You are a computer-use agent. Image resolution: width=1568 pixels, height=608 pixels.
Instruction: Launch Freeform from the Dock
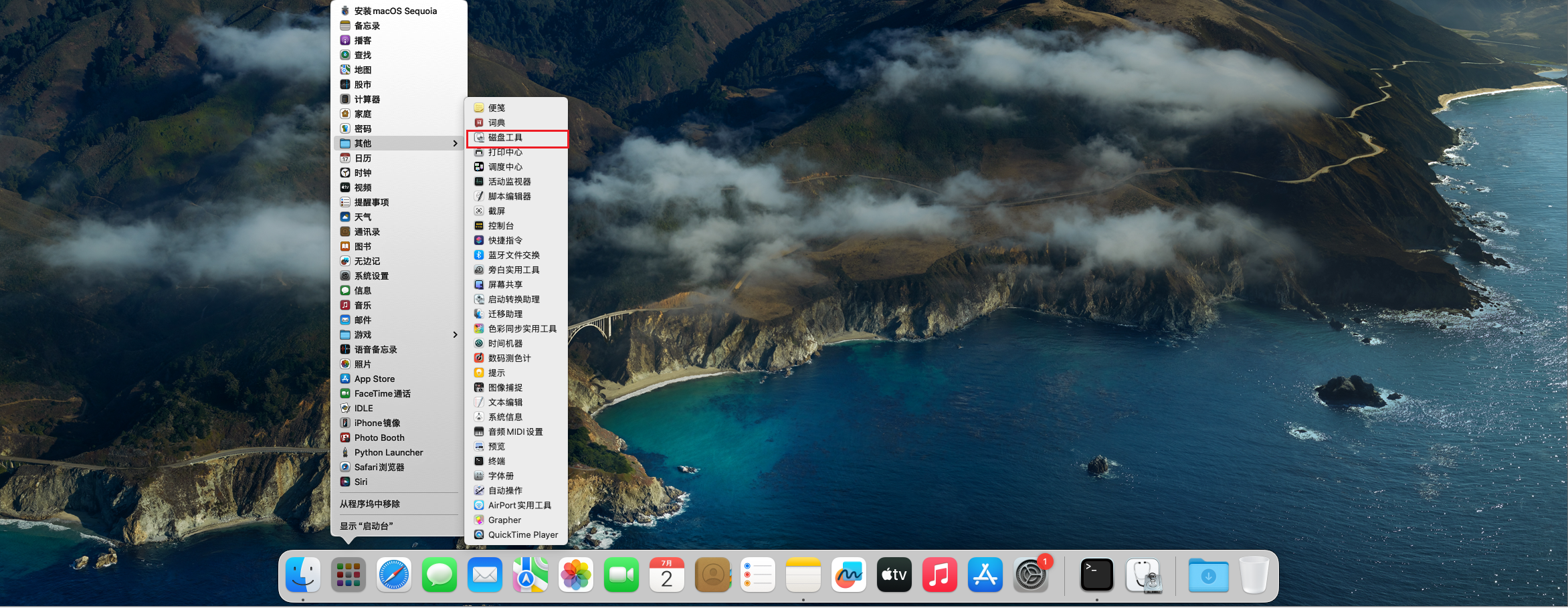click(849, 575)
